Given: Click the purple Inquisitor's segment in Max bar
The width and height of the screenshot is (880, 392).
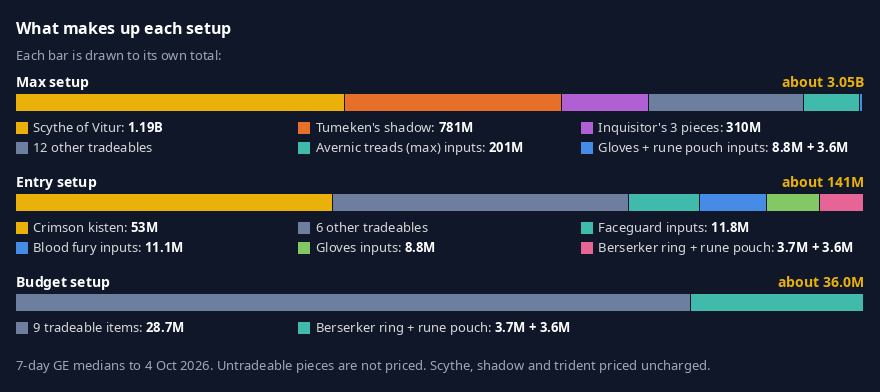Looking at the screenshot, I should coord(605,103).
